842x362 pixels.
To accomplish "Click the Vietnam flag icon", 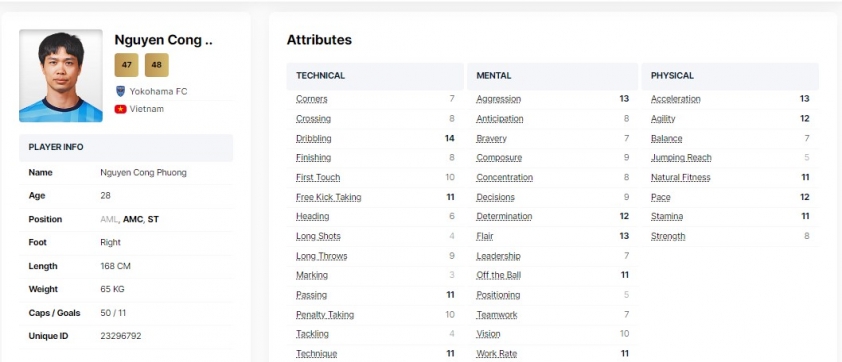I will [120, 109].
